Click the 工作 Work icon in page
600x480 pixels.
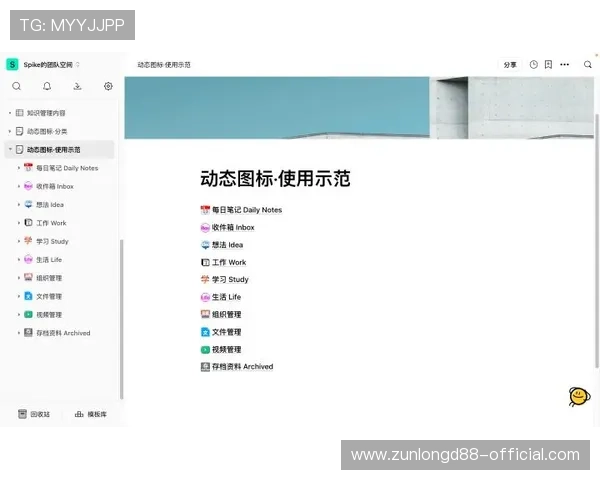(205, 263)
